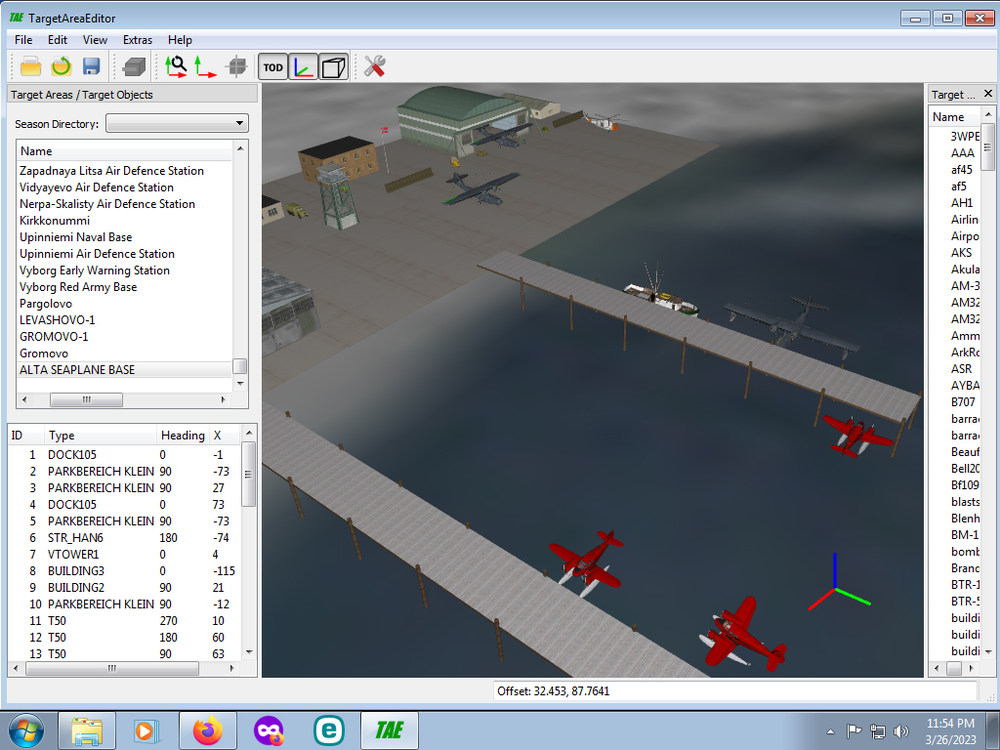Image resolution: width=1000 pixels, height=750 pixels.
Task: Click the green hangar building in 3D view
Action: pyautogui.click(x=462, y=119)
